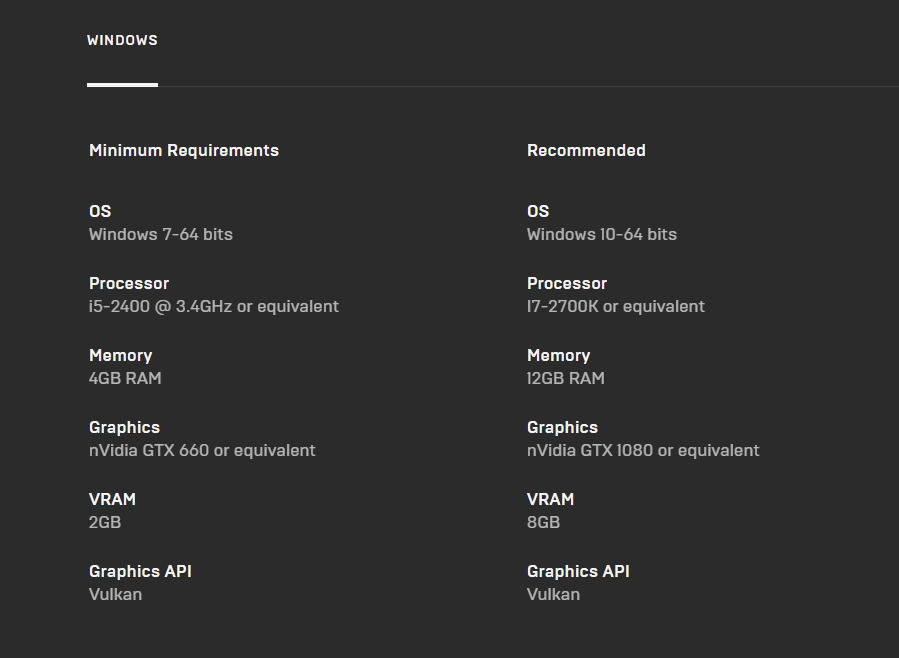Click the VRAM label under Minimum Requirements

pyautogui.click(x=112, y=499)
